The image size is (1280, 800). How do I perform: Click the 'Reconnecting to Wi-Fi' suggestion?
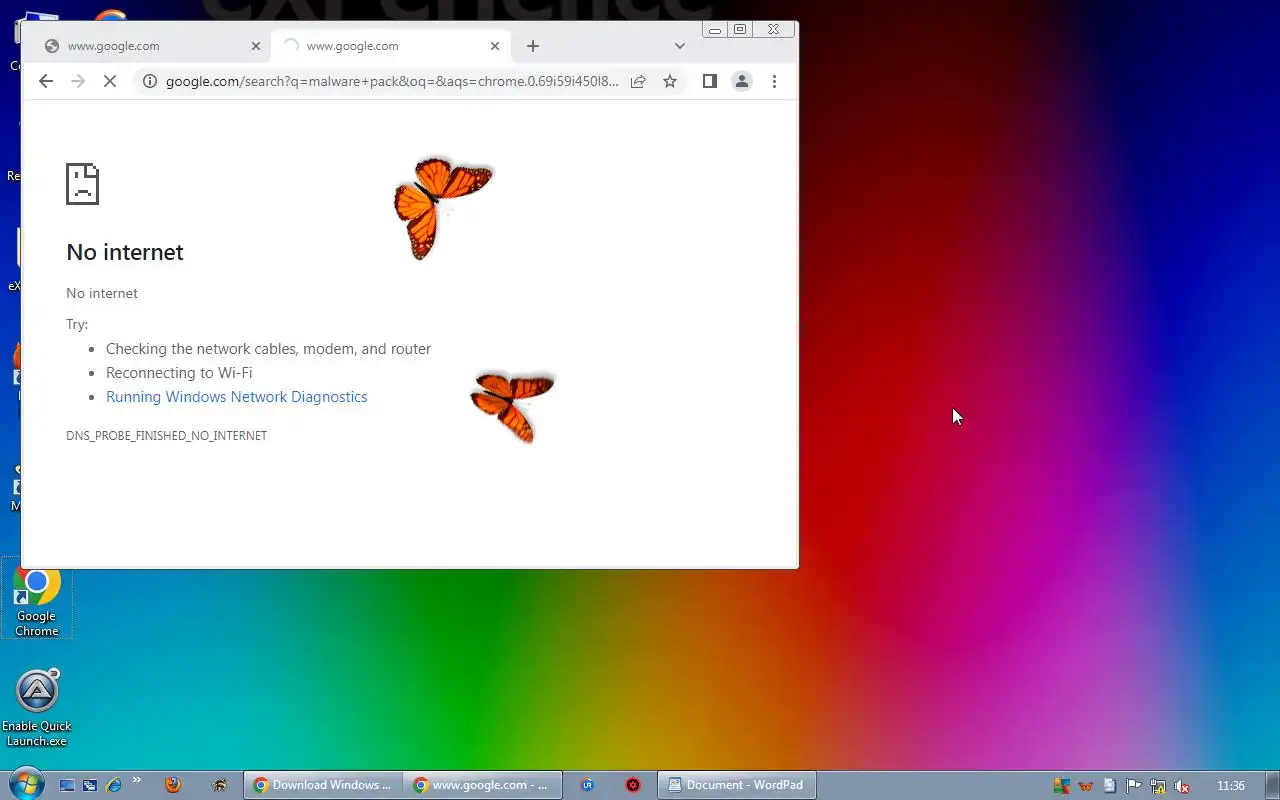pos(179,373)
